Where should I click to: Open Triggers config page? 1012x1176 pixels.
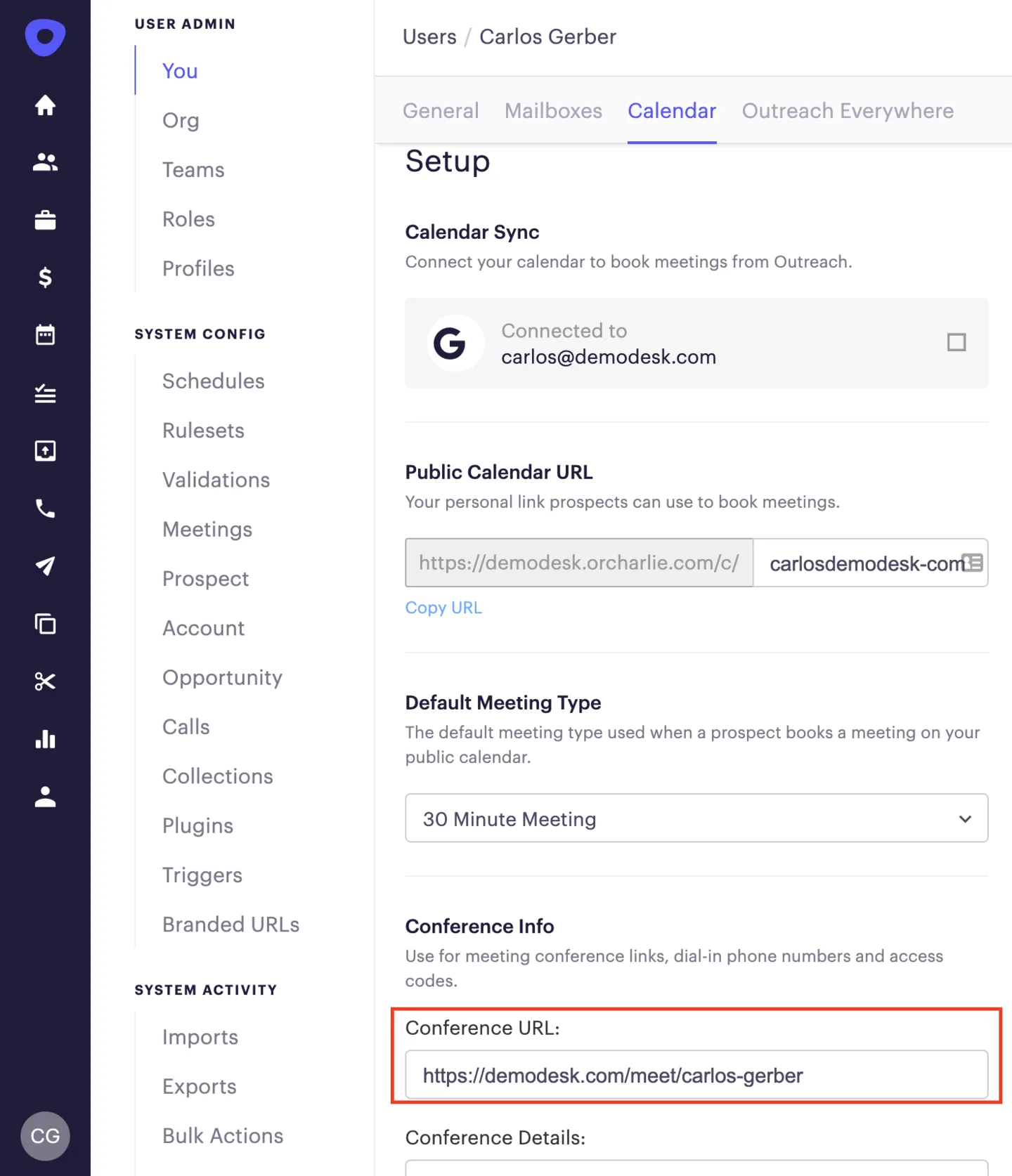[x=202, y=875]
